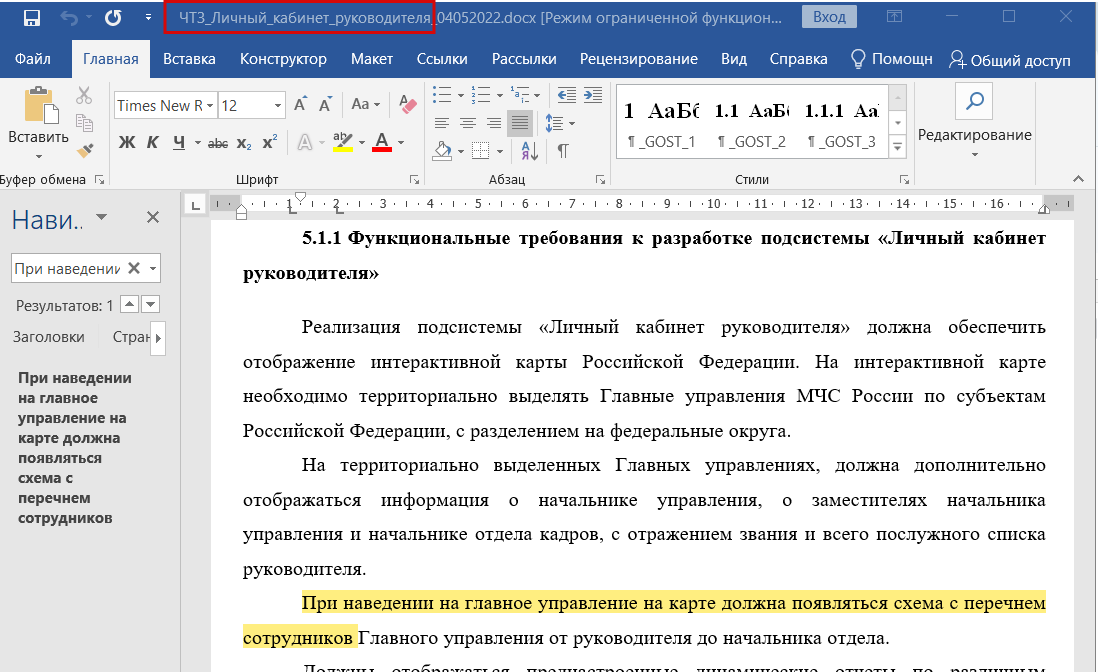Toggle bold Ж formatting

point(127,143)
